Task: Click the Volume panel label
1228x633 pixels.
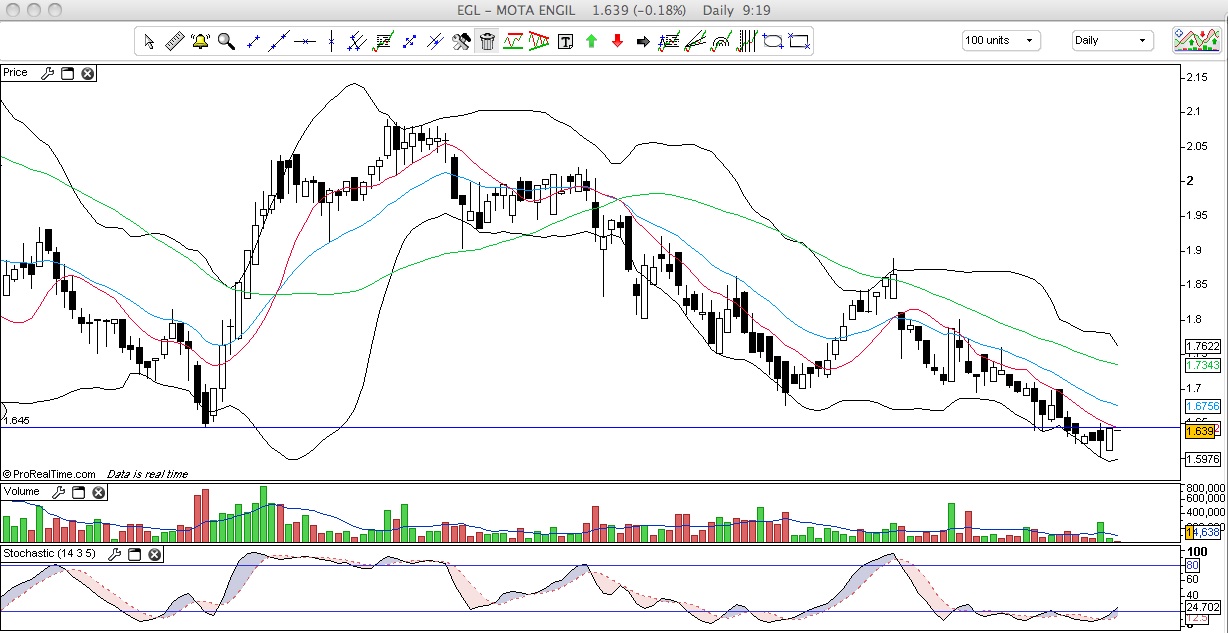Action: click(x=22, y=493)
